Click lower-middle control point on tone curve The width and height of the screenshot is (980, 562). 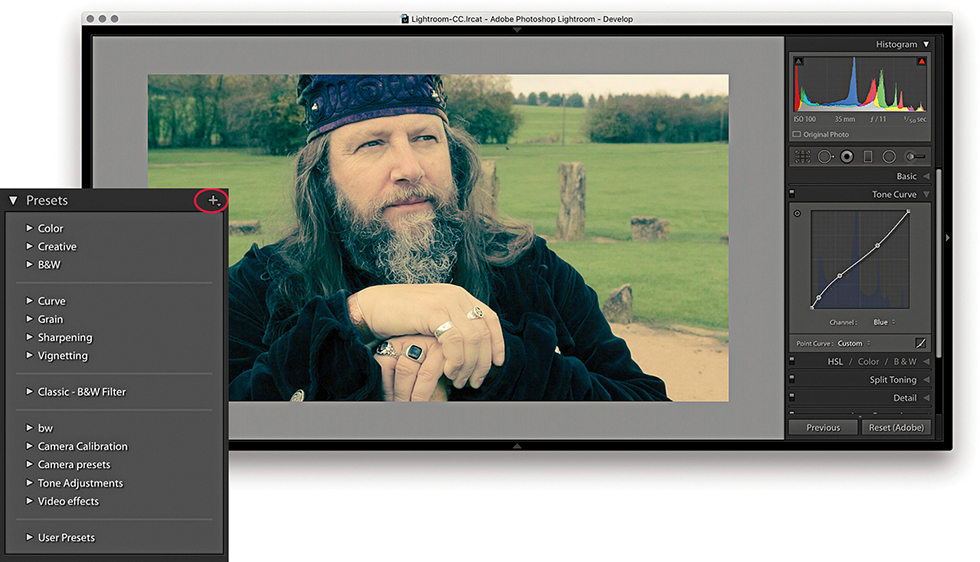839,276
